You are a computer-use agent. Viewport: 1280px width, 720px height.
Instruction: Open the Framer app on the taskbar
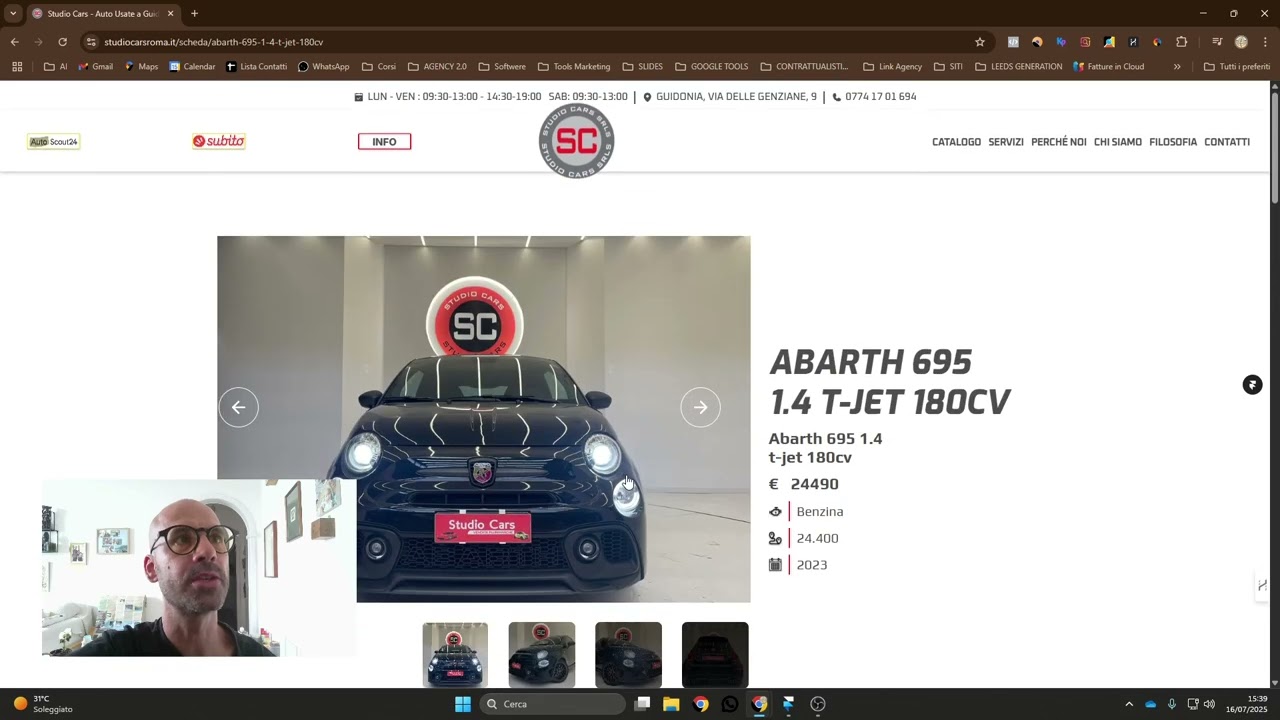pos(788,704)
